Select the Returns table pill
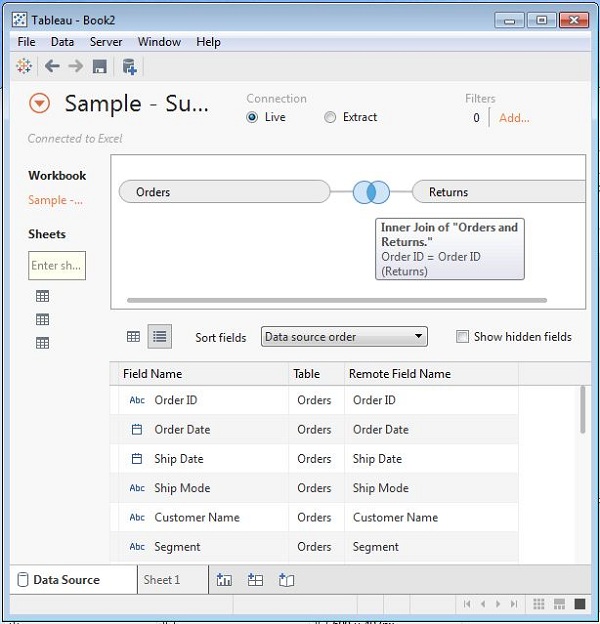Screen dimensions: 600x624 click(x=499, y=192)
